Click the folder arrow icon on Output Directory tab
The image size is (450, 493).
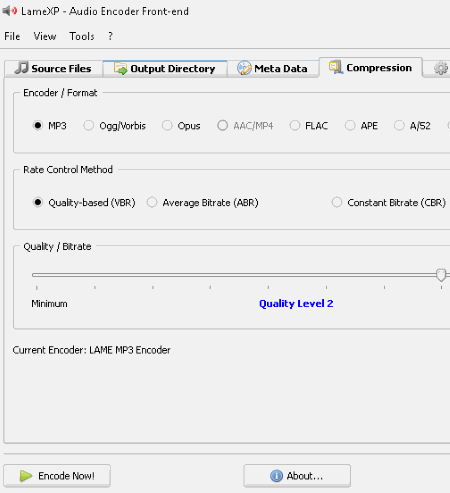[x=120, y=68]
